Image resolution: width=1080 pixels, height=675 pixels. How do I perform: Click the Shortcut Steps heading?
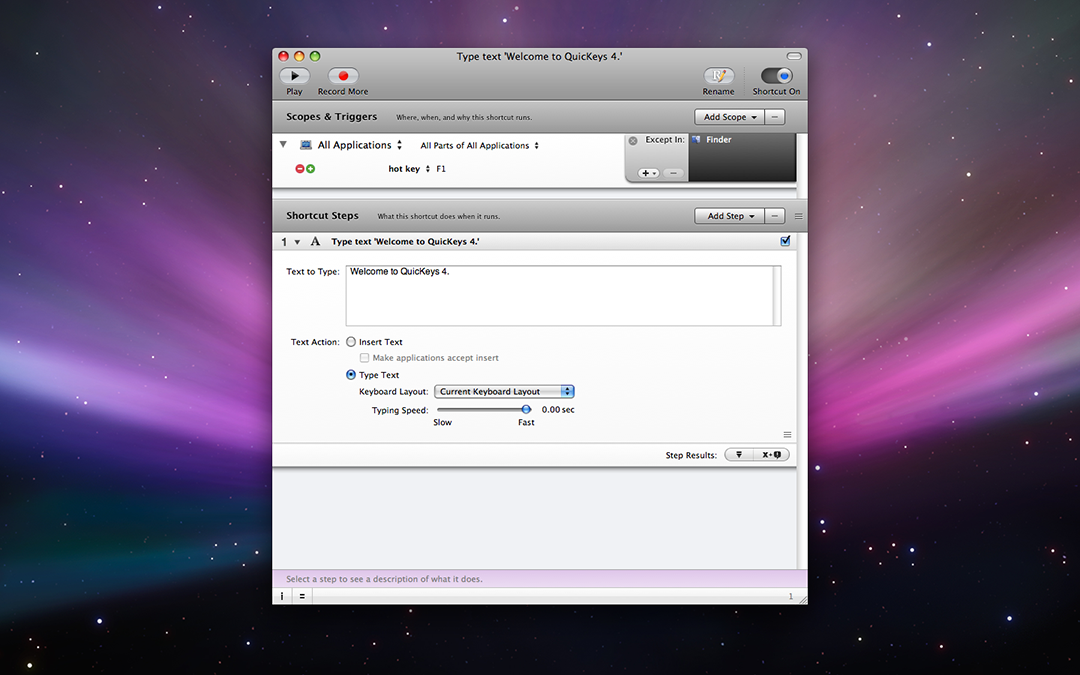(322, 216)
